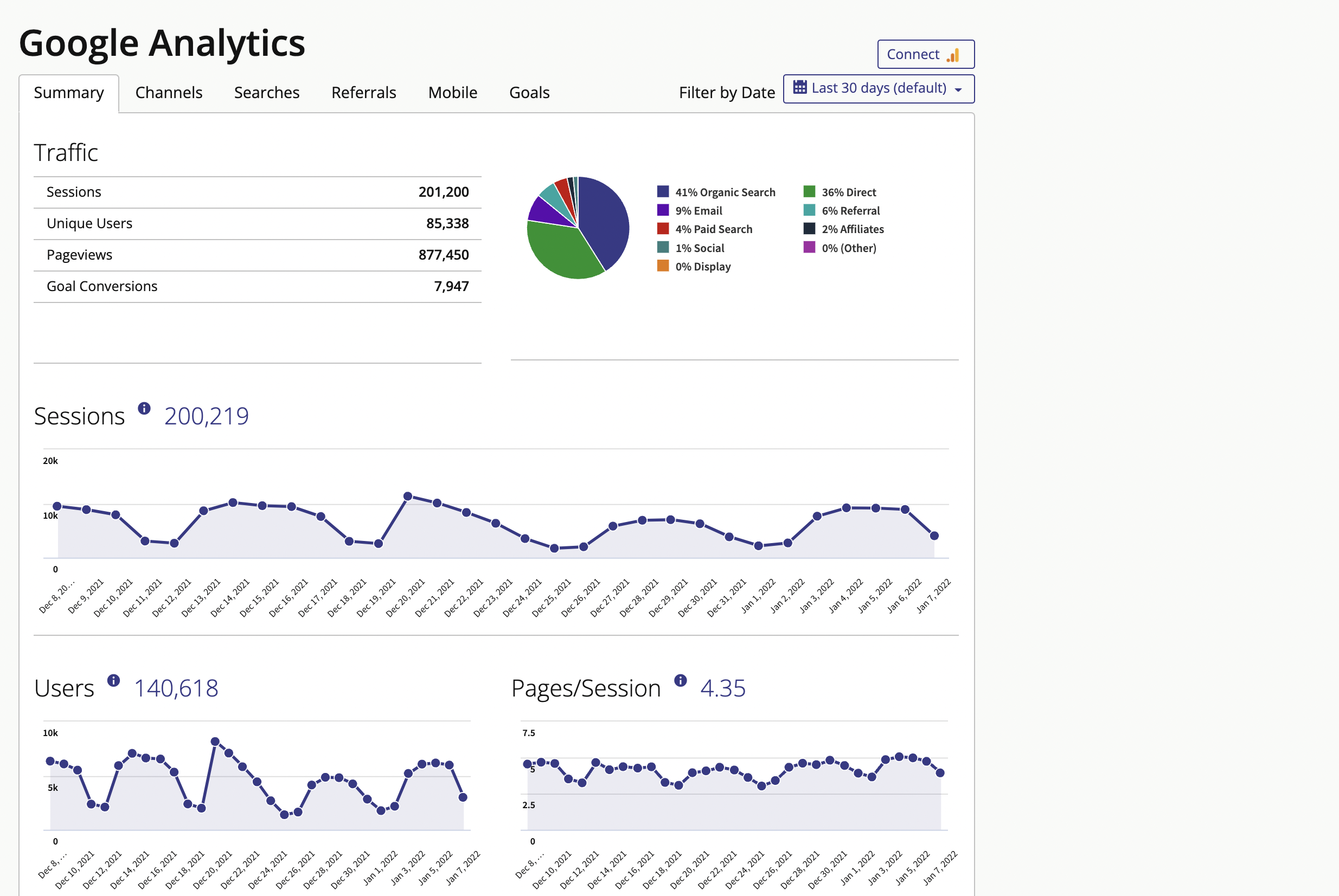Viewport: 1339px width, 896px height.
Task: Click the info icon next to Pages/Session
Action: click(681, 680)
